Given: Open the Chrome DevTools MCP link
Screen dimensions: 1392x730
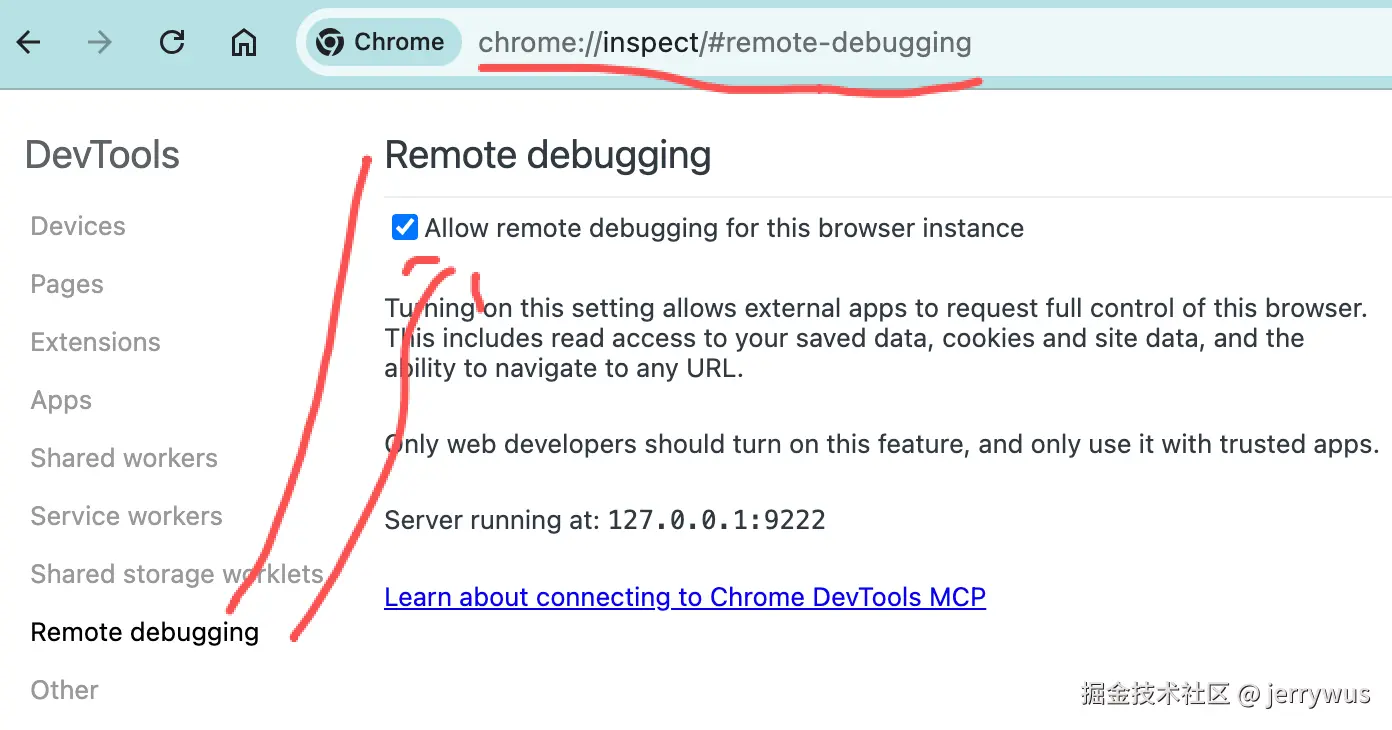Looking at the screenshot, I should (x=685, y=597).
